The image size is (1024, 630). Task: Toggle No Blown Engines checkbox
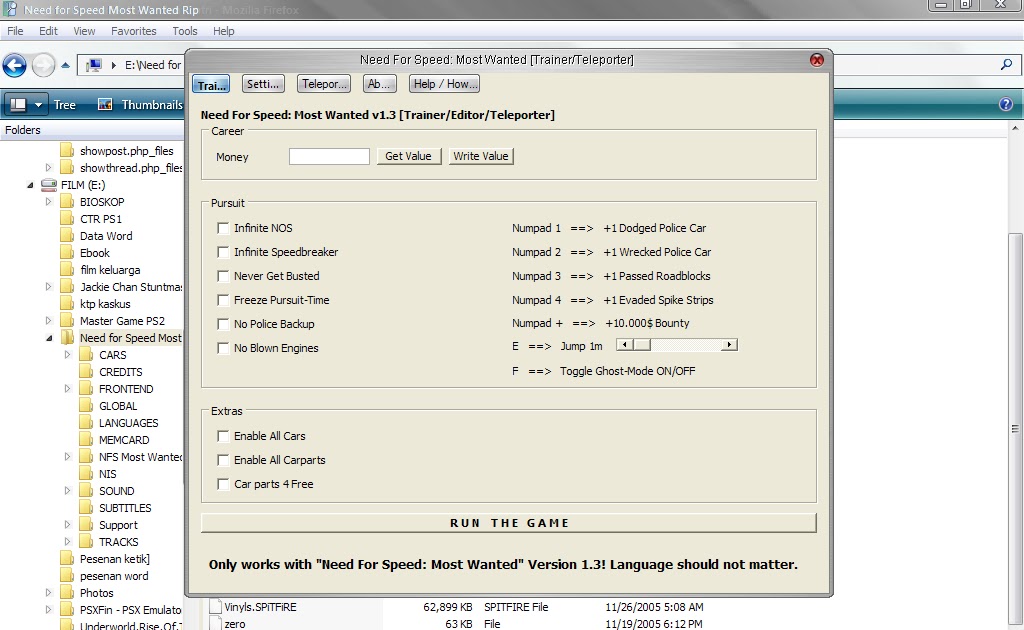(x=223, y=348)
